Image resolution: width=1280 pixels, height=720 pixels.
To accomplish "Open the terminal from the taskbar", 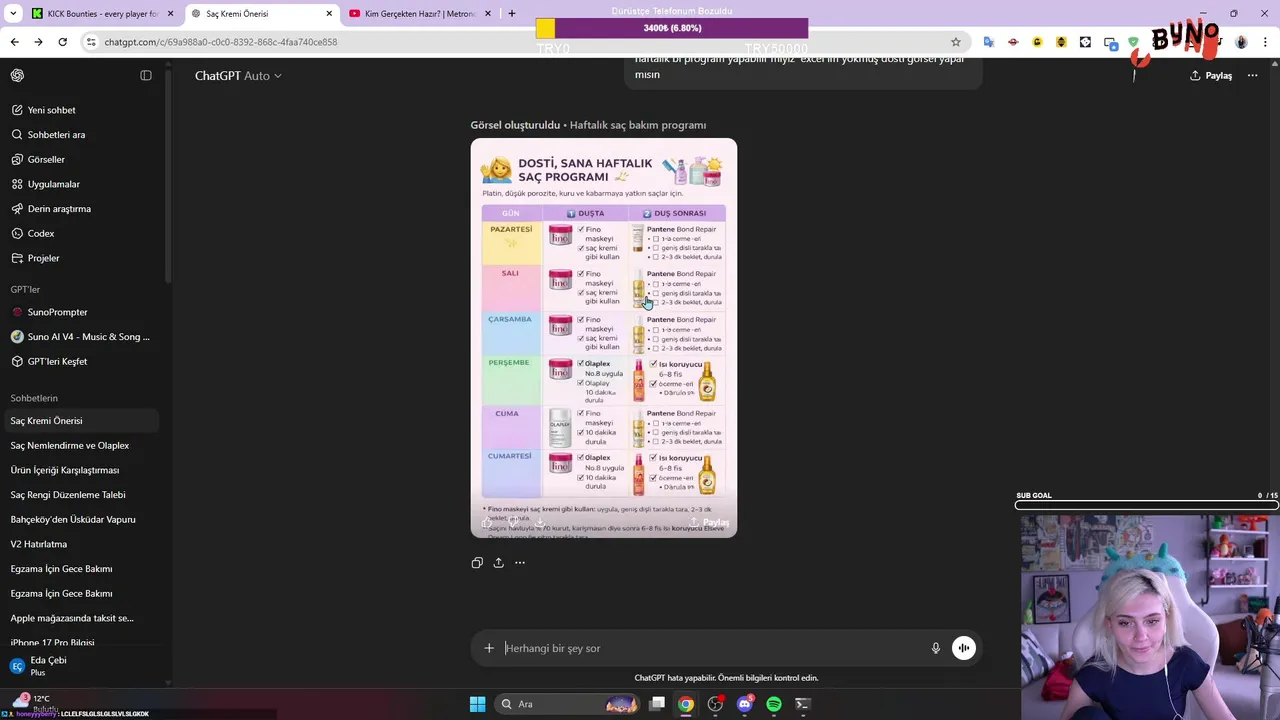I will click(802, 704).
